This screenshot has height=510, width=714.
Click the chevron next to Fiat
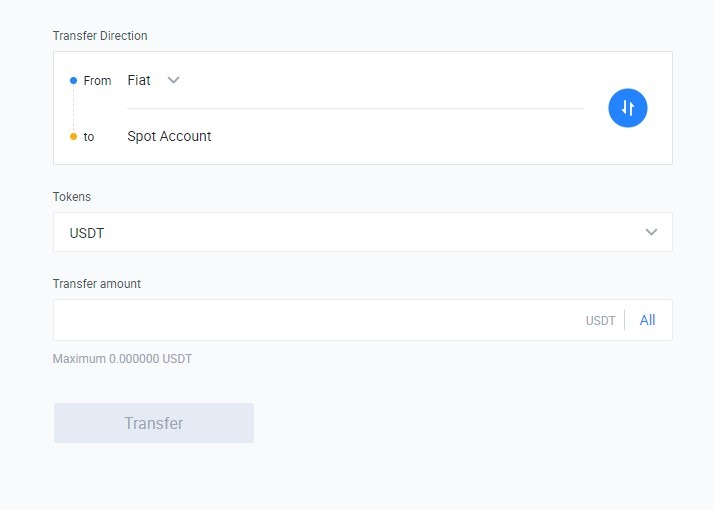173,80
